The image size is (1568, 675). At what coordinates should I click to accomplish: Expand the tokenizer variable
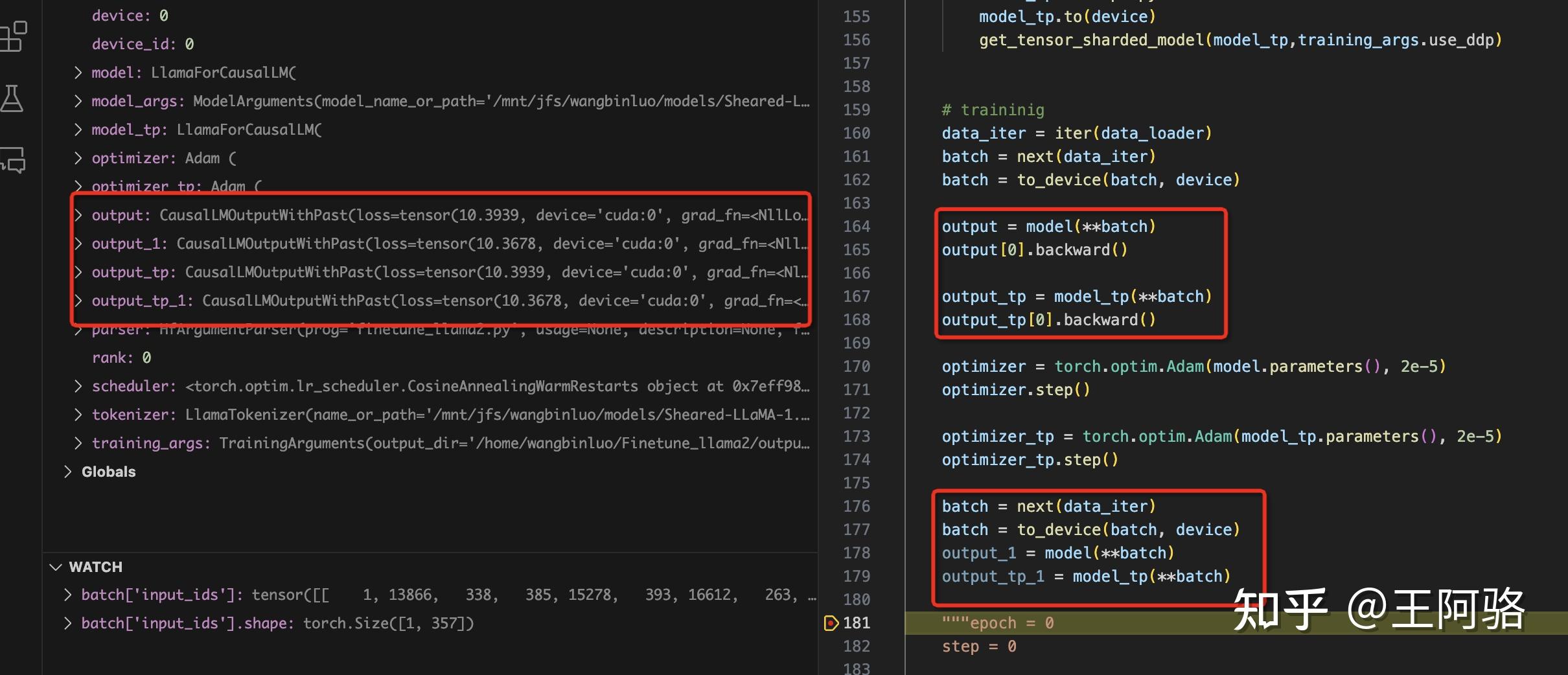[x=78, y=415]
